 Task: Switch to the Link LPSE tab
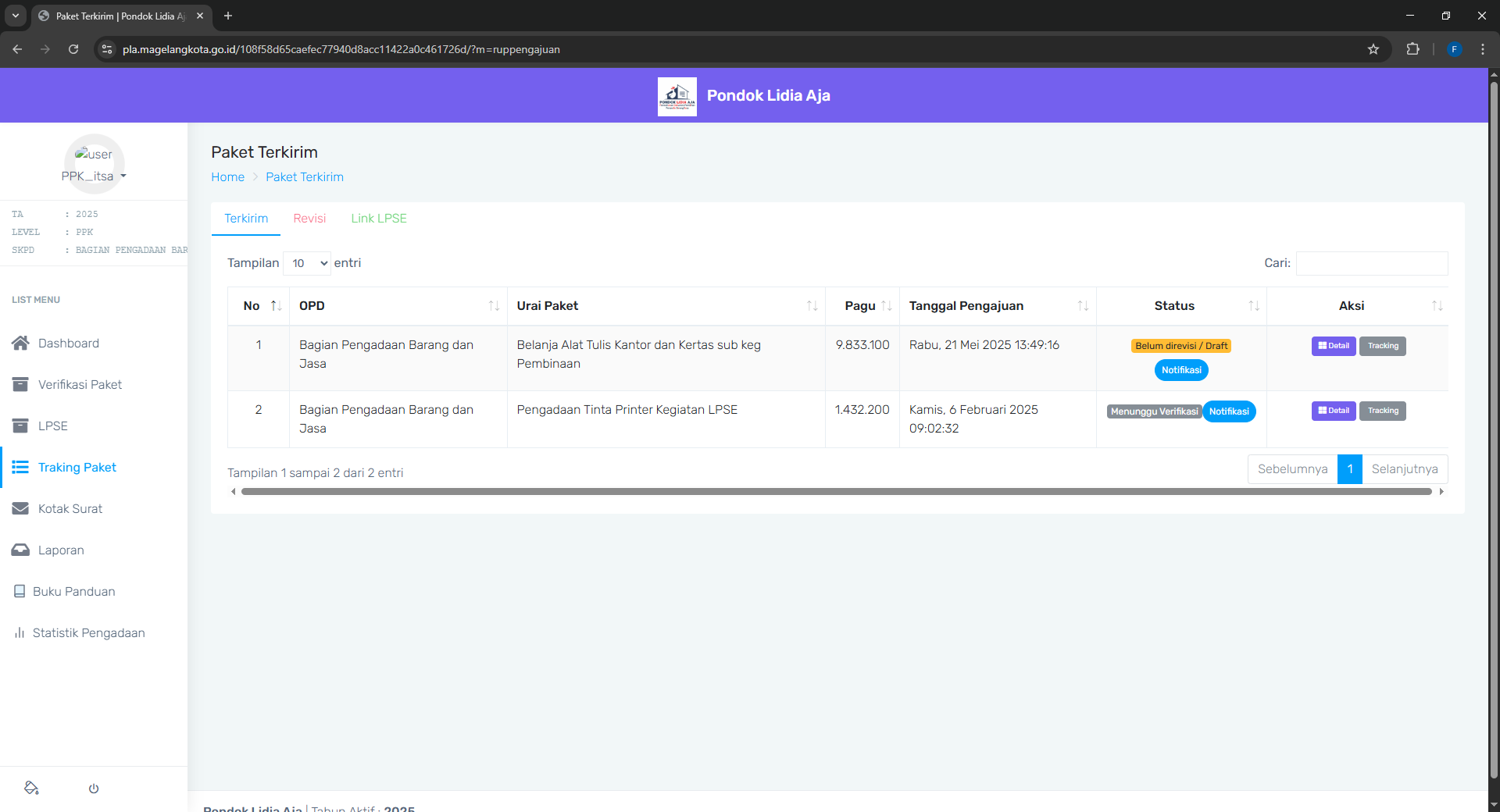379,219
